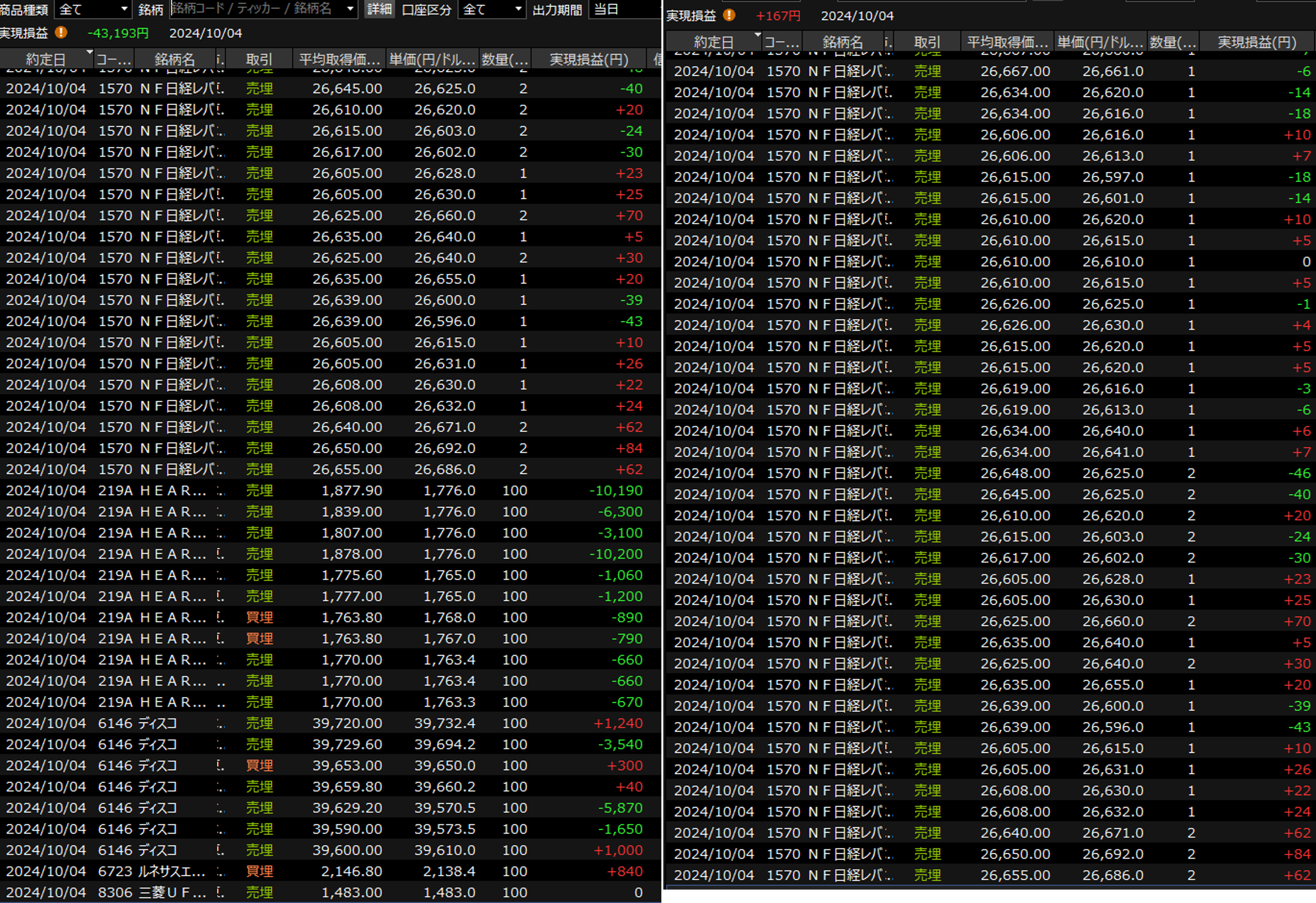Click the -1 loss cell in right window
Viewport: 1316px width, 903px height.
tap(1303, 304)
